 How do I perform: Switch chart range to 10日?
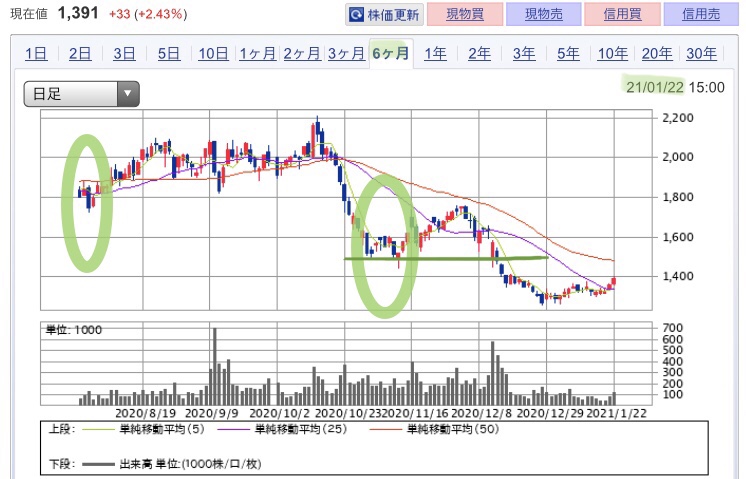pyautogui.click(x=213, y=53)
